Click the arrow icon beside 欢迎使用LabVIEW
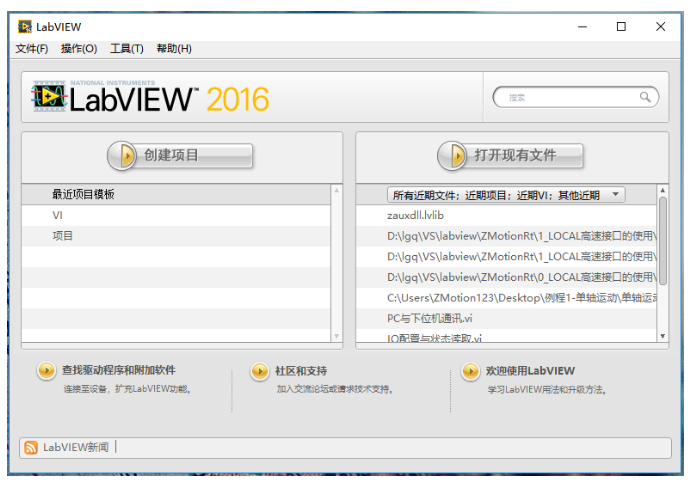 (x=470, y=371)
